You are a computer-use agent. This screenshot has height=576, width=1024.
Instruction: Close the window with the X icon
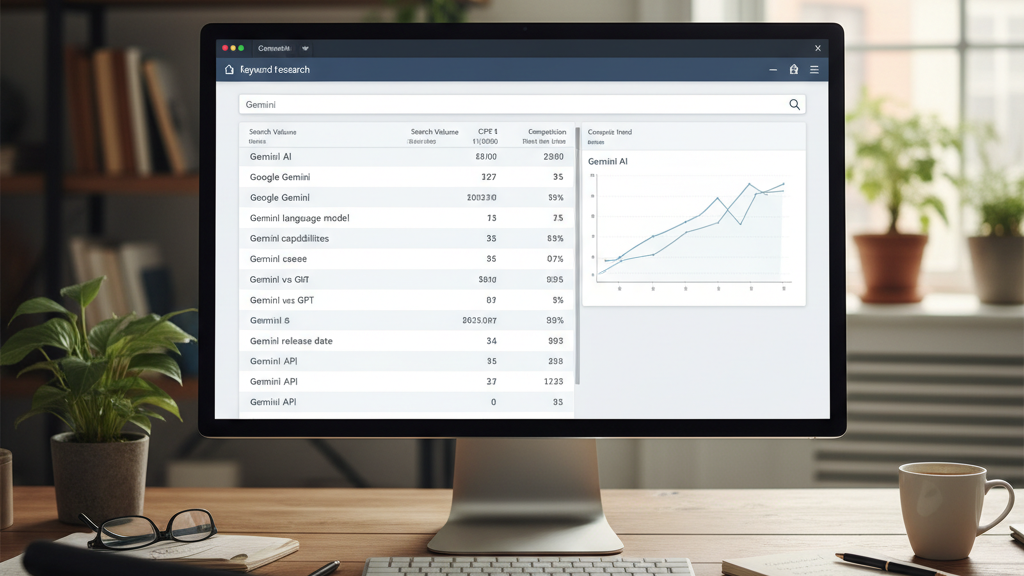tap(818, 48)
